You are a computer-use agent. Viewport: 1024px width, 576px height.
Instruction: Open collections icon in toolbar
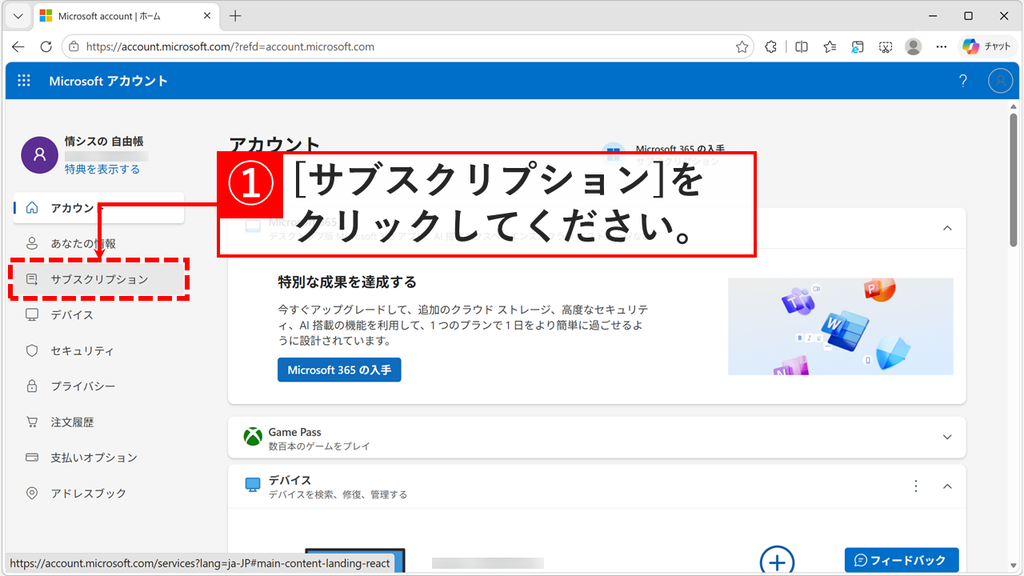click(x=857, y=46)
